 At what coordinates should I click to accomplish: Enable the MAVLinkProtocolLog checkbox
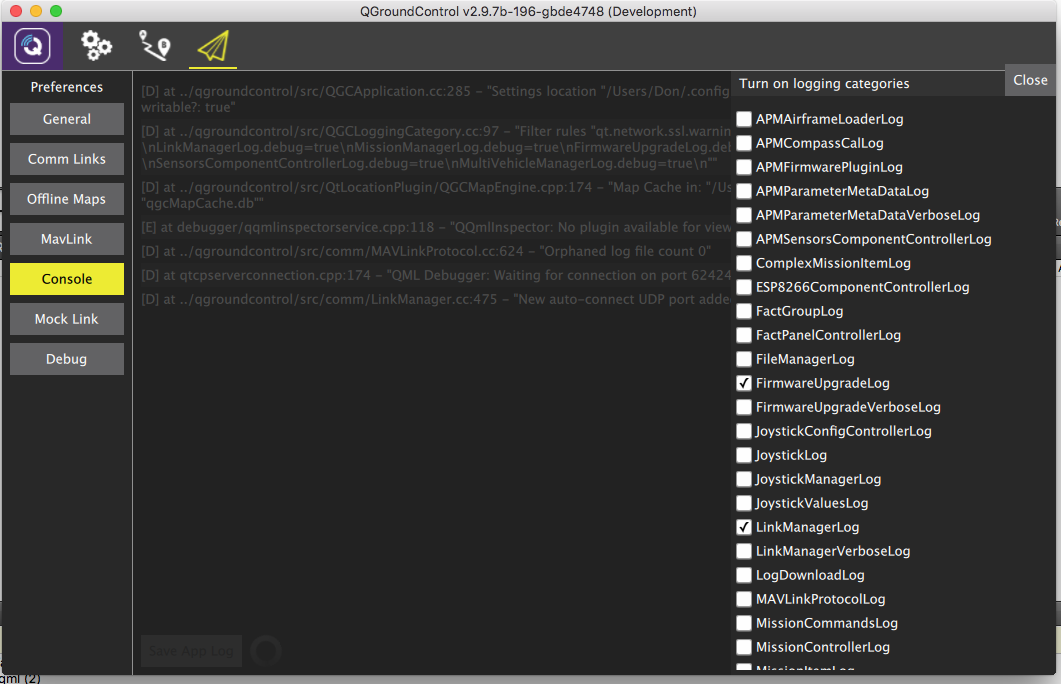pos(744,599)
